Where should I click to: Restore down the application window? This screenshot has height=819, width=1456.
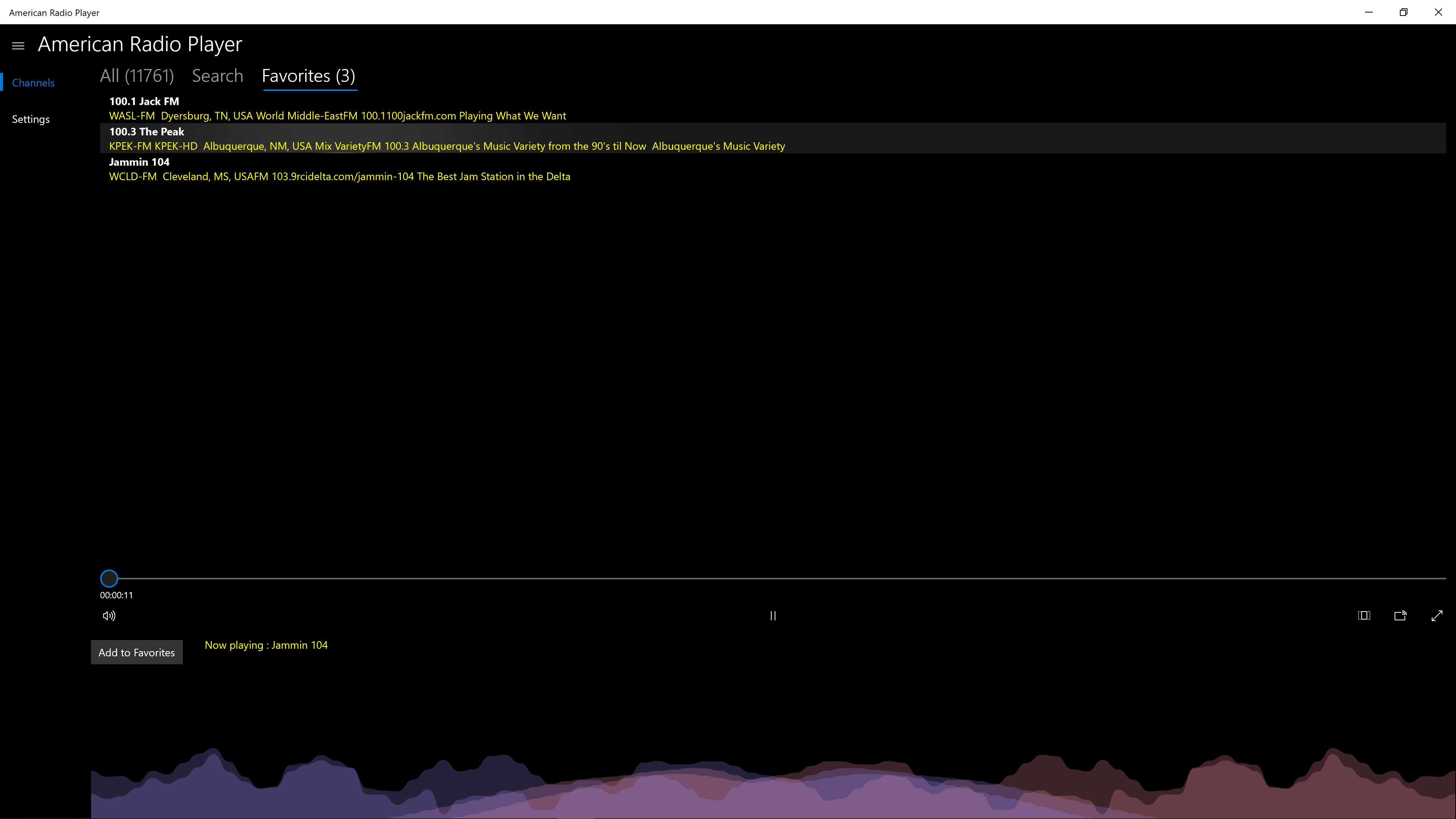1403,12
